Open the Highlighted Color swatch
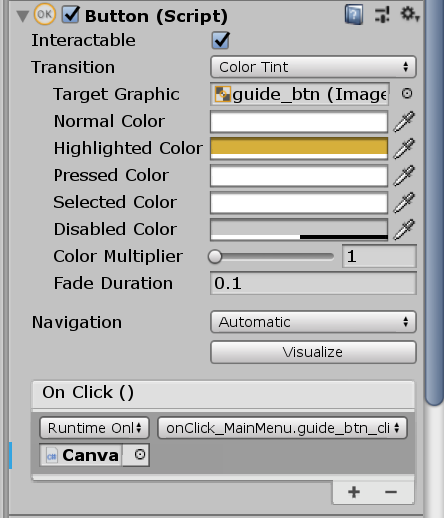Viewport: 444px width, 518px height. tap(299, 148)
